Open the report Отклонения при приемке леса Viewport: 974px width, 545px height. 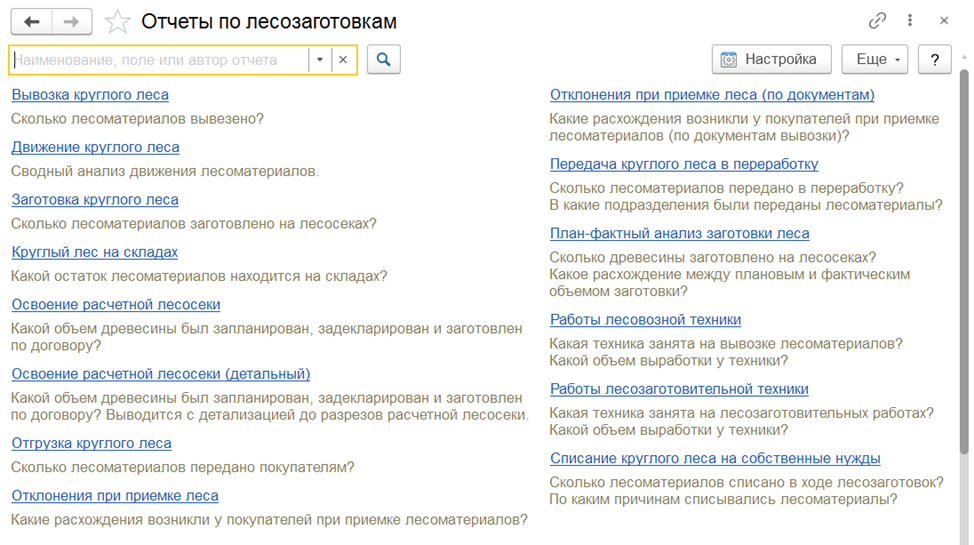tap(115, 496)
